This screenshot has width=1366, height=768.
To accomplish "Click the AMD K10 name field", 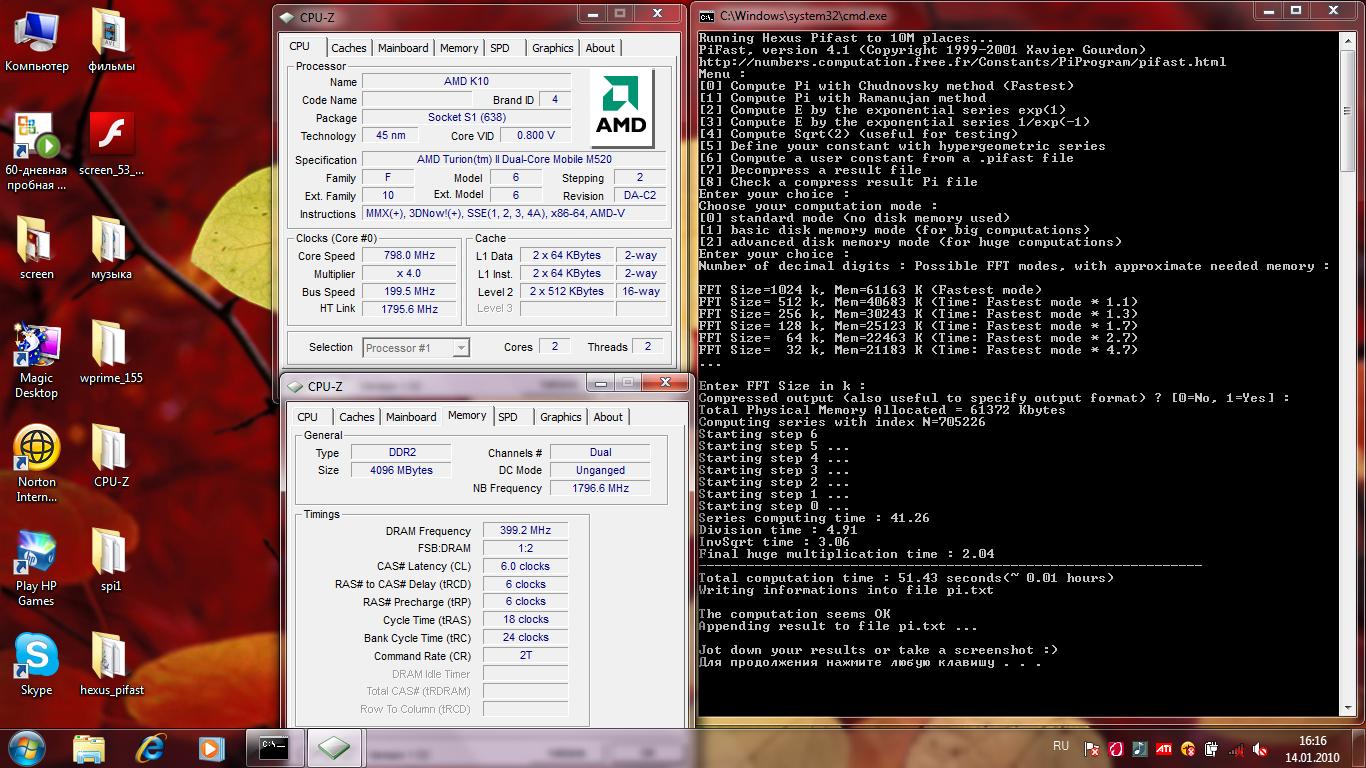I will 466,81.
